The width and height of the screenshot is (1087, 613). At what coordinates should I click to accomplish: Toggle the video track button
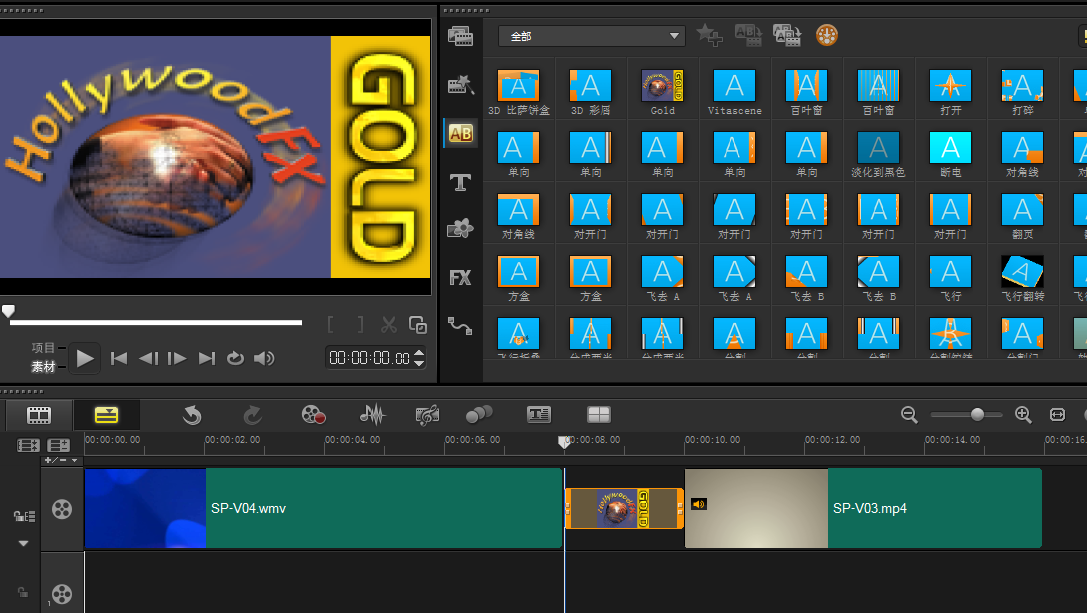pyautogui.click(x=62, y=509)
